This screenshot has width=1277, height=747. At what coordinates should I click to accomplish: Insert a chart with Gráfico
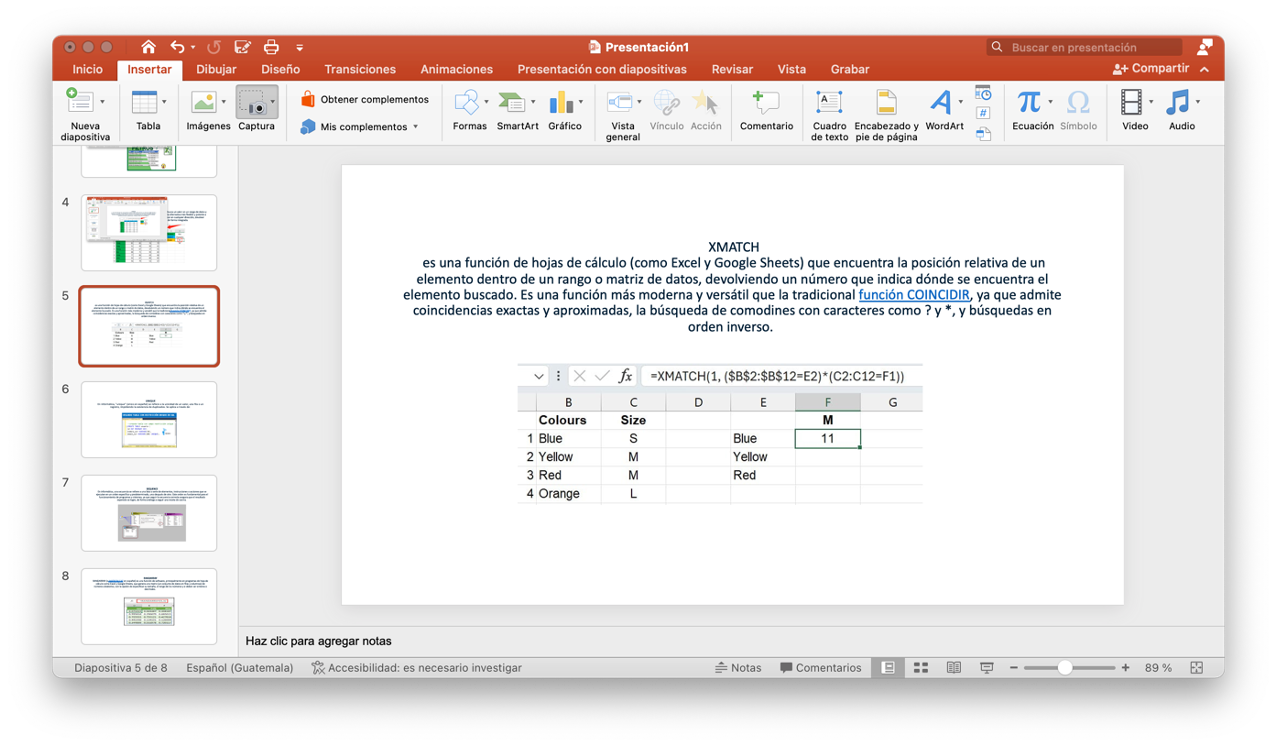(562, 103)
